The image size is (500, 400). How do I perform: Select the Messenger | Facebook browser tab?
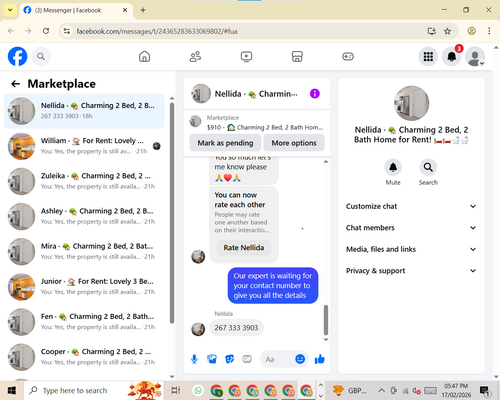click(76, 10)
